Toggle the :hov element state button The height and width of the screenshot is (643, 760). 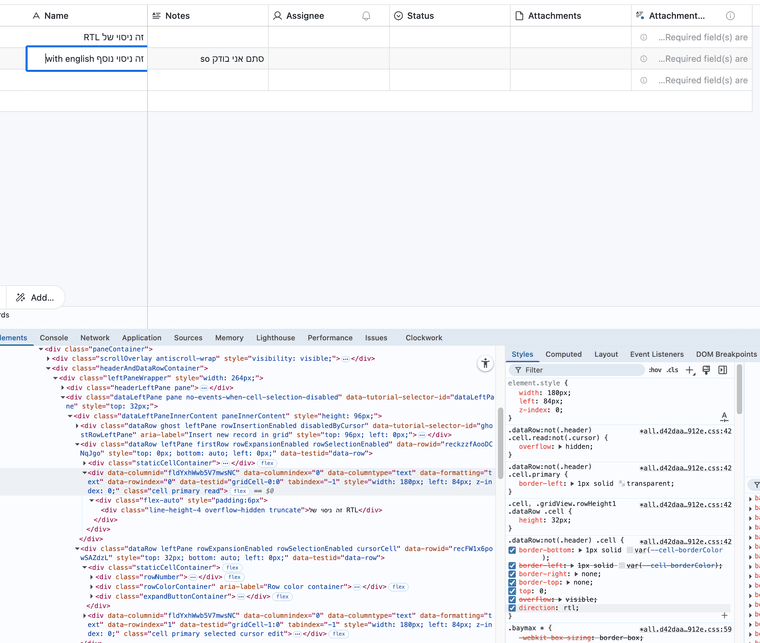click(655, 370)
